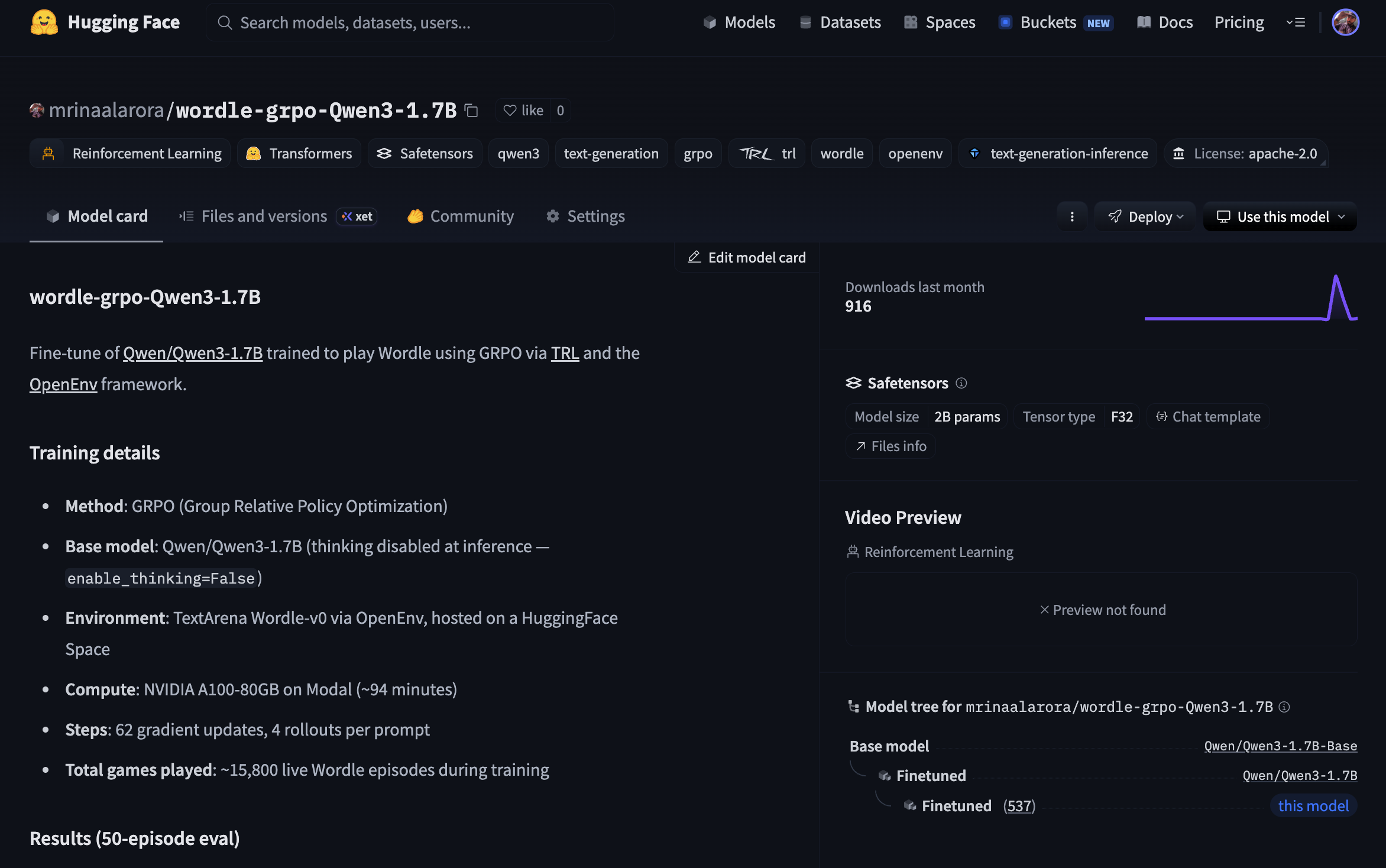Click the Hugging Face logo icon
The height and width of the screenshot is (868, 1386).
click(x=44, y=22)
